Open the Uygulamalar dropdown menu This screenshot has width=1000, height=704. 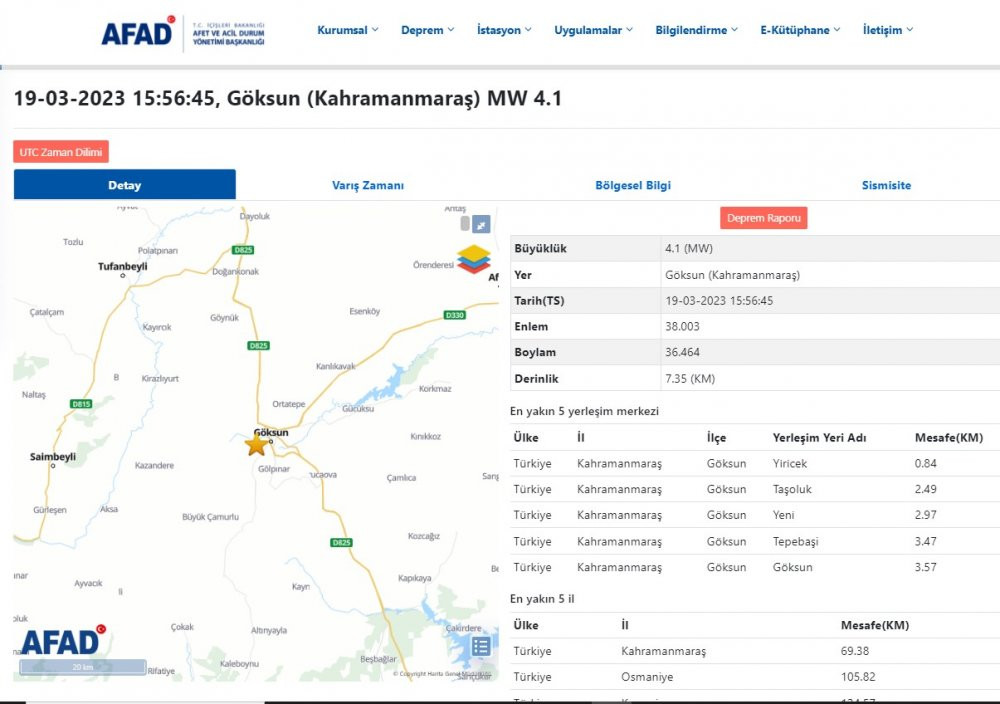[x=593, y=30]
